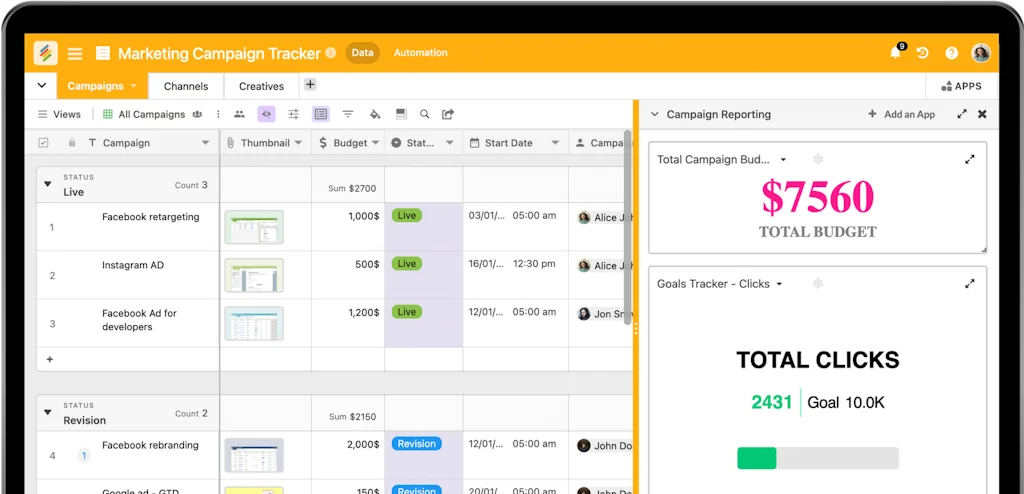
Task: Click the shared view people icon beside All Campaigns
Action: pyautogui.click(x=197, y=114)
